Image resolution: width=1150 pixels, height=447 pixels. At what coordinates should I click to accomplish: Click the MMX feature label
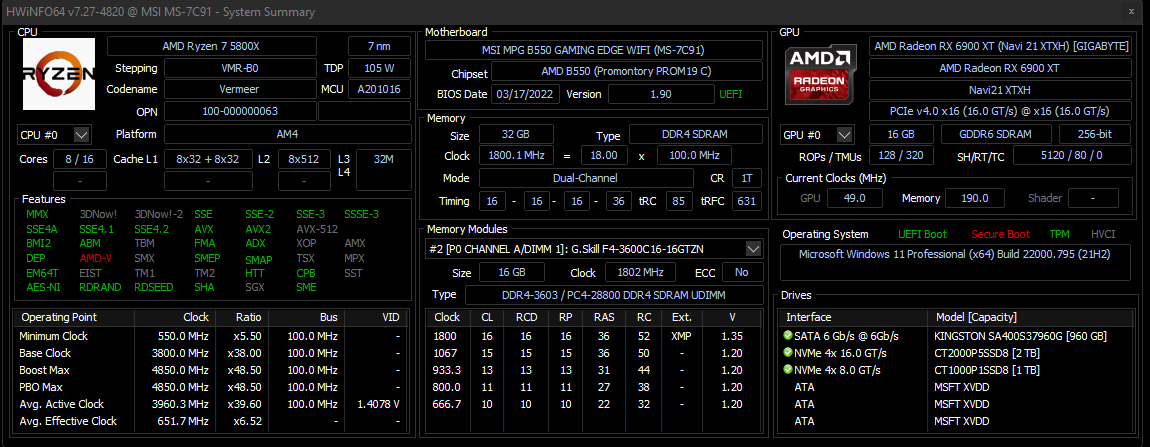click(x=37, y=214)
